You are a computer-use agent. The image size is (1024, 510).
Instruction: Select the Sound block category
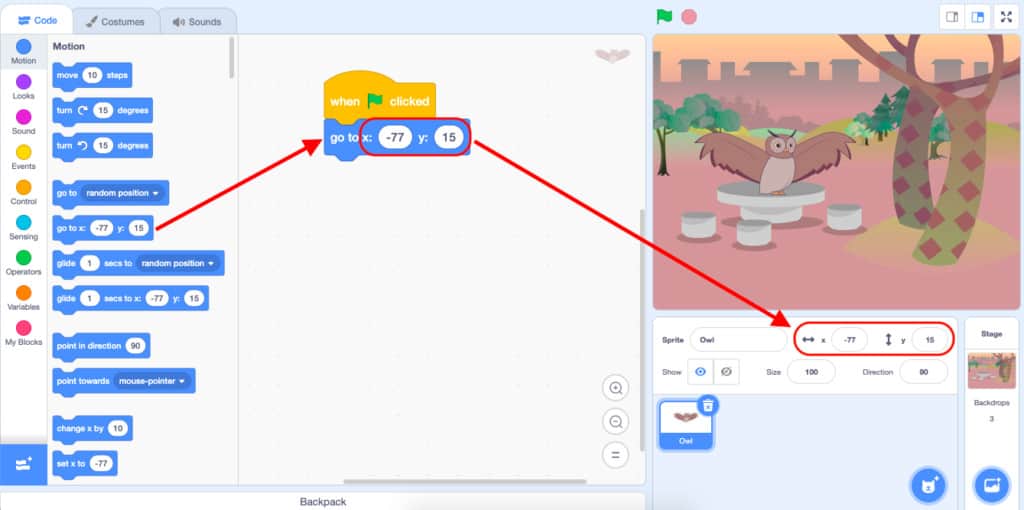24,122
